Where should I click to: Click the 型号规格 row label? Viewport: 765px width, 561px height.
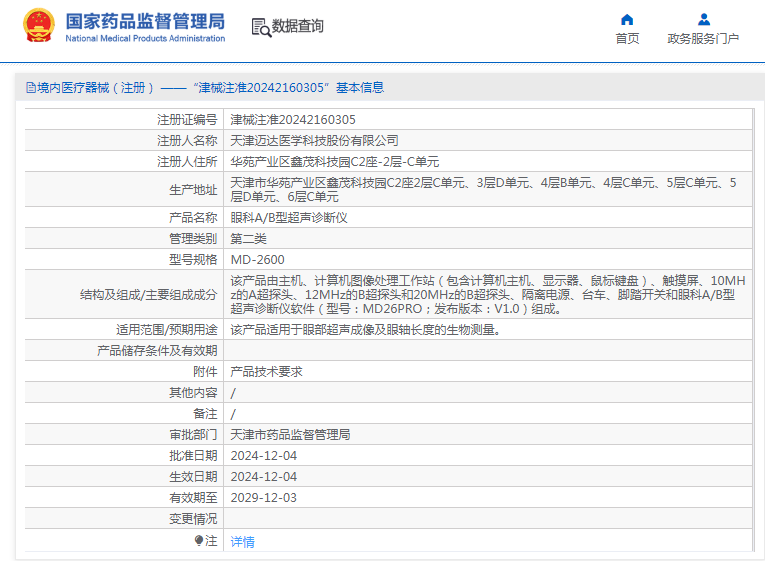pos(193,260)
